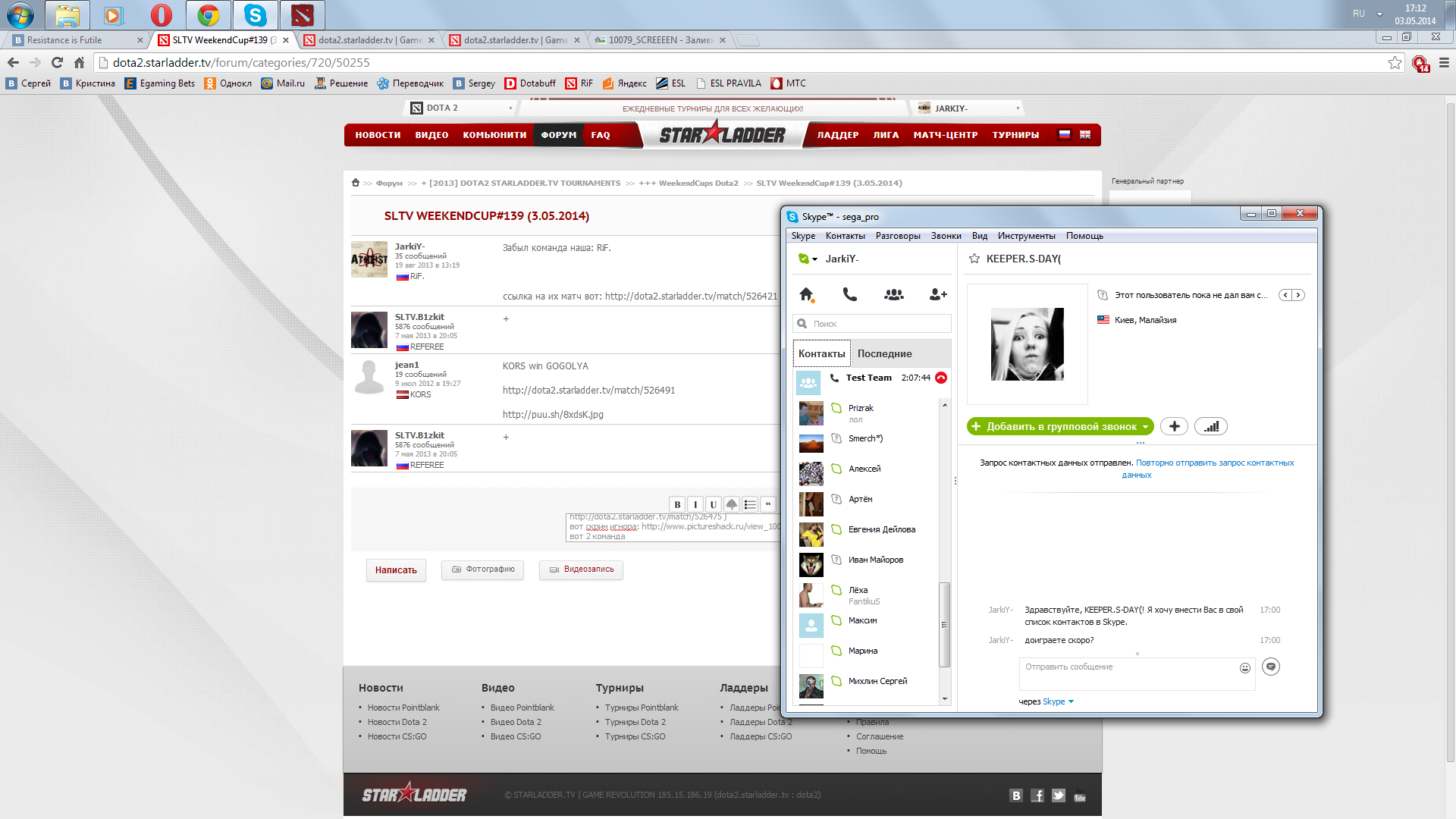Image resolution: width=1456 pixels, height=819 pixels.
Task: Open Skype 'Контакты' menu
Action: (845, 236)
